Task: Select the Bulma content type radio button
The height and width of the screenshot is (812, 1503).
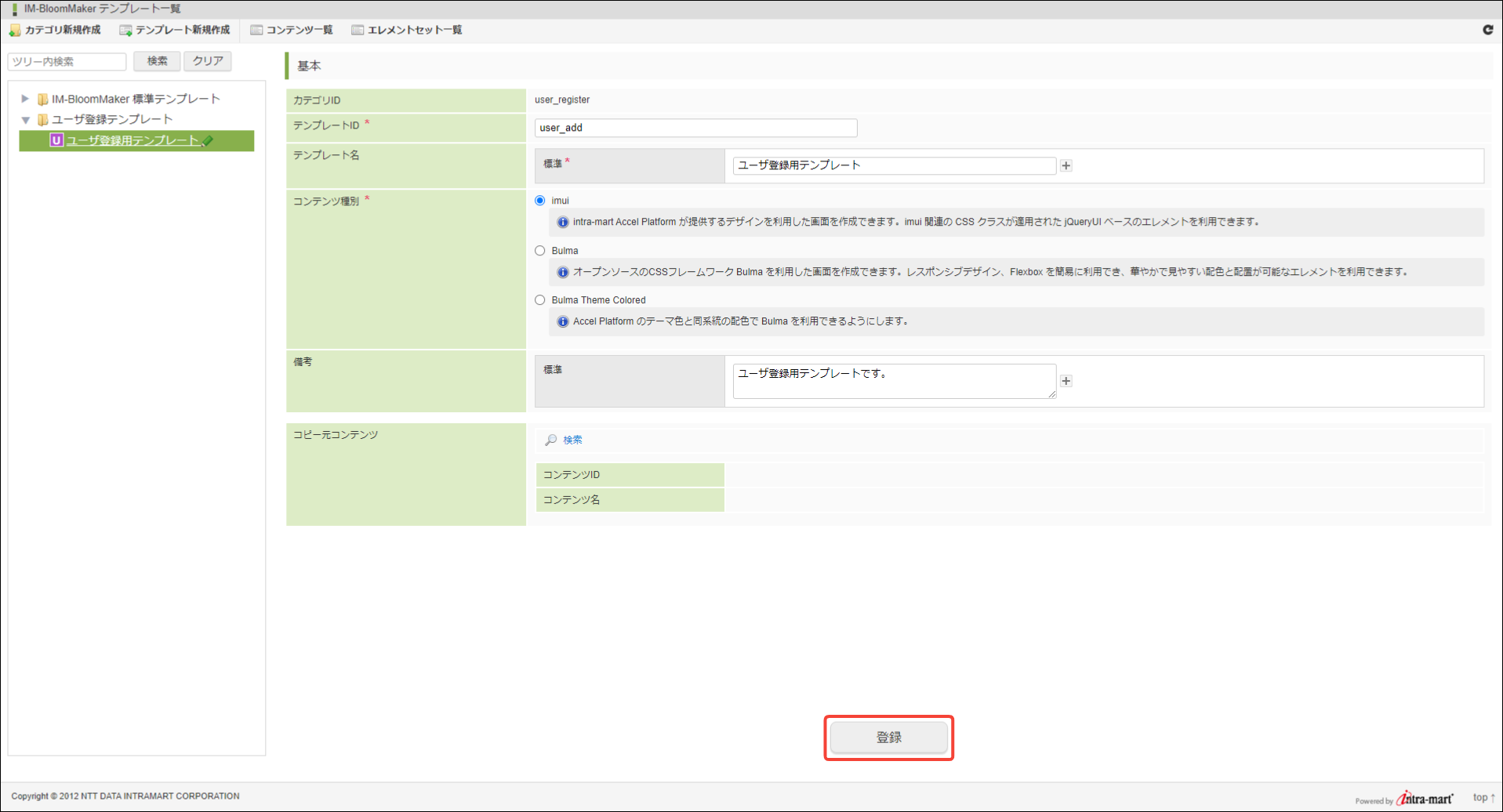Action: click(540, 251)
